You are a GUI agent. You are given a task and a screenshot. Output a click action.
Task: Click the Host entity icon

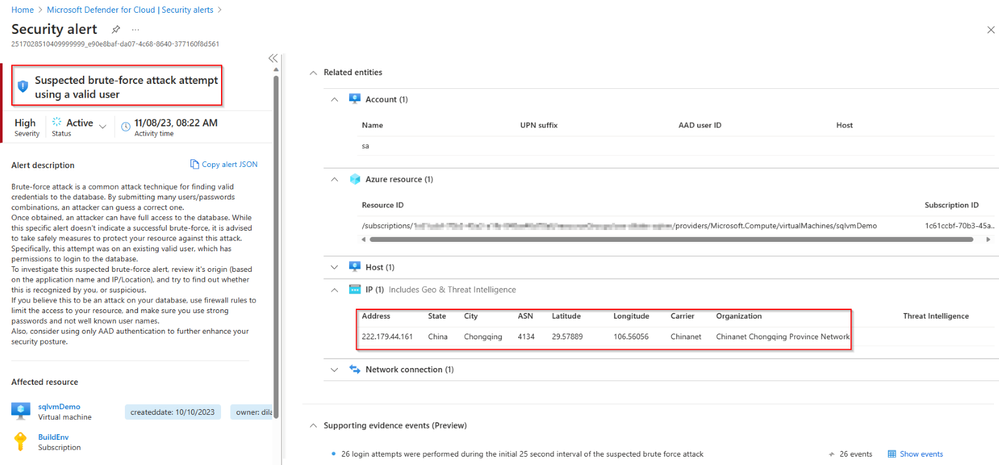coord(355,267)
